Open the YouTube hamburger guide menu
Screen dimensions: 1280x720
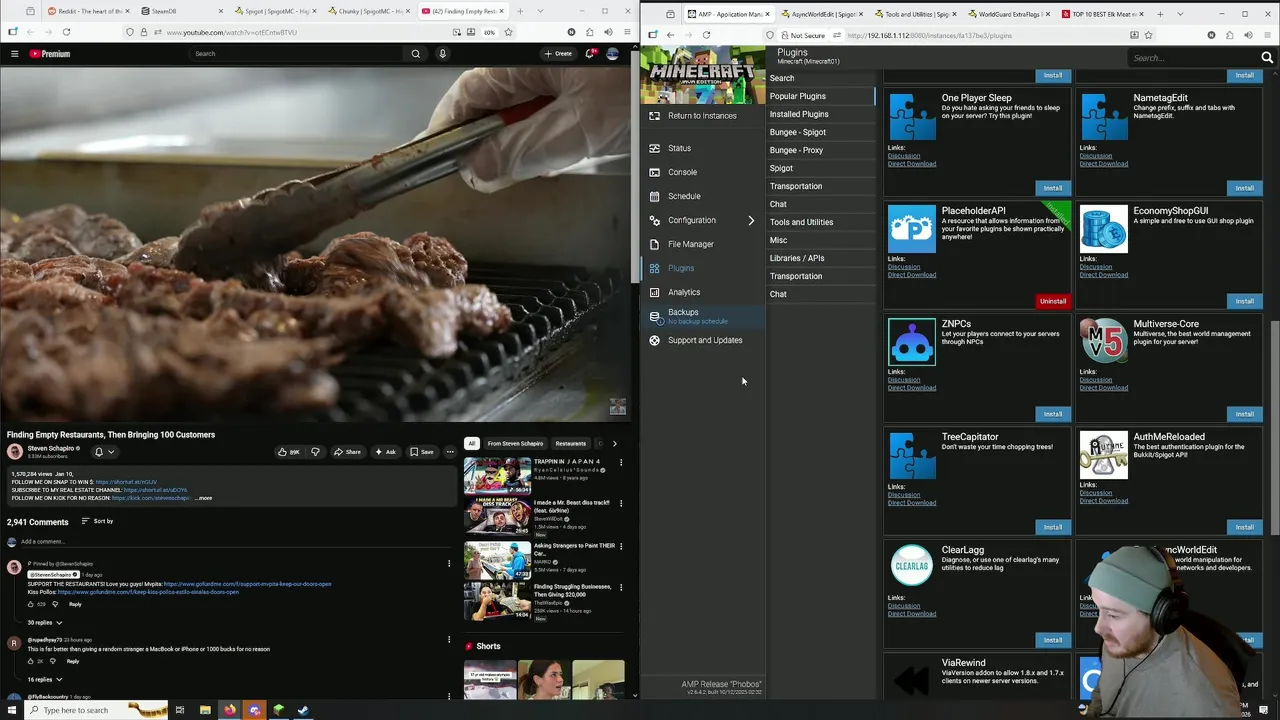click(14, 54)
